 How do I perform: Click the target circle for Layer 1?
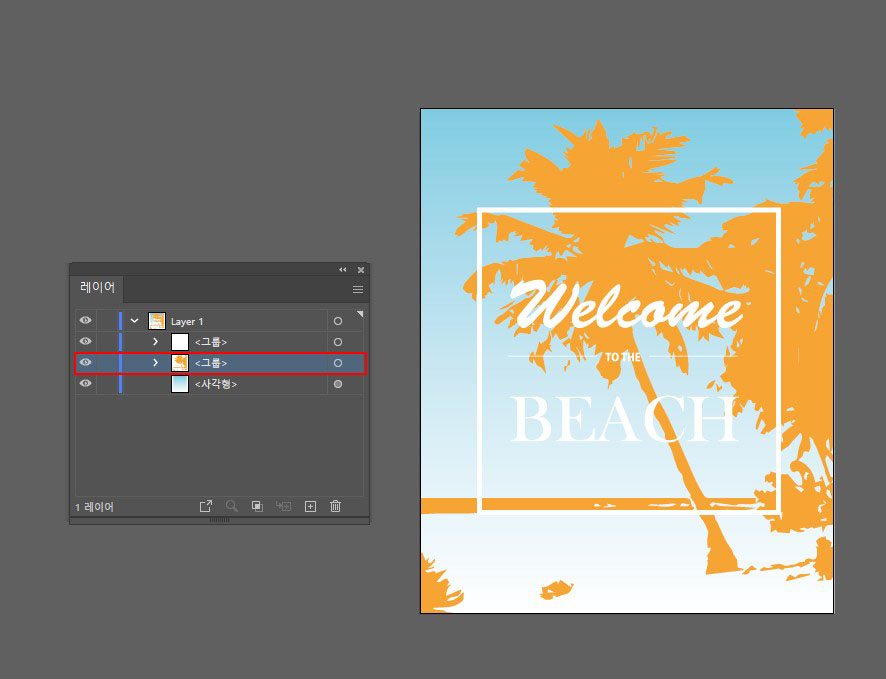pos(338,321)
